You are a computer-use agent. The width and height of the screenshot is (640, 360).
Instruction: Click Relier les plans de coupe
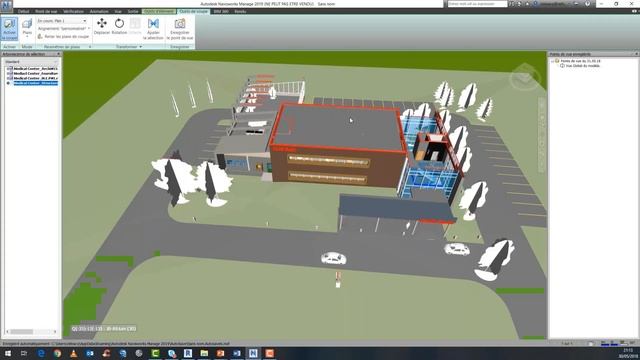pos(63,36)
